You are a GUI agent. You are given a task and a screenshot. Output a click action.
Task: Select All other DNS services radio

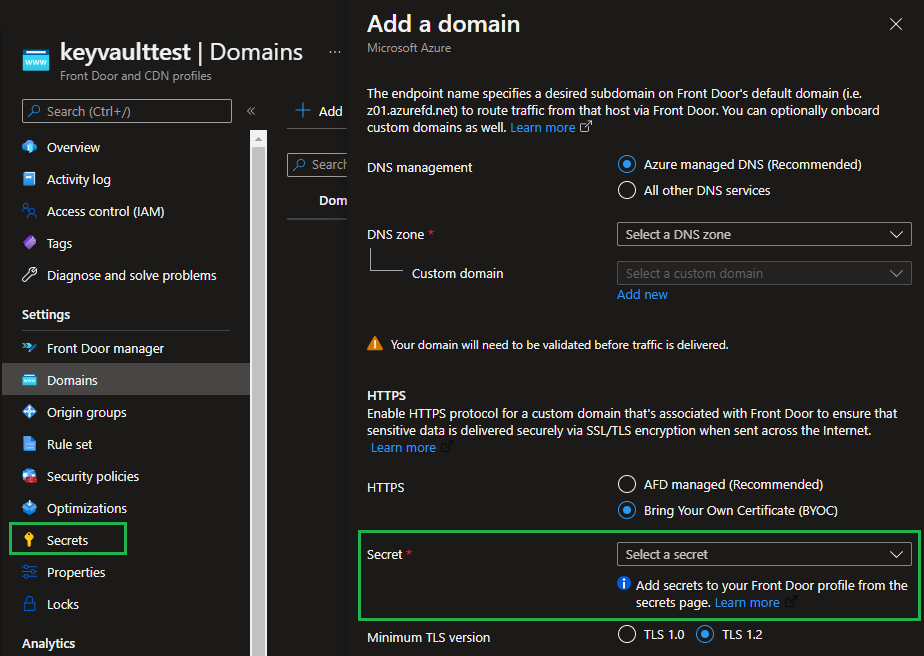click(x=626, y=190)
